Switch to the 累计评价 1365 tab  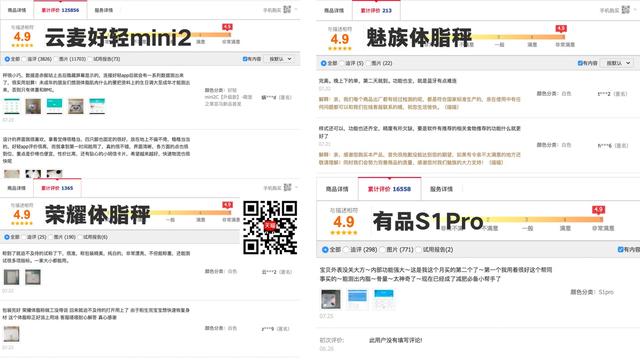(x=57, y=188)
